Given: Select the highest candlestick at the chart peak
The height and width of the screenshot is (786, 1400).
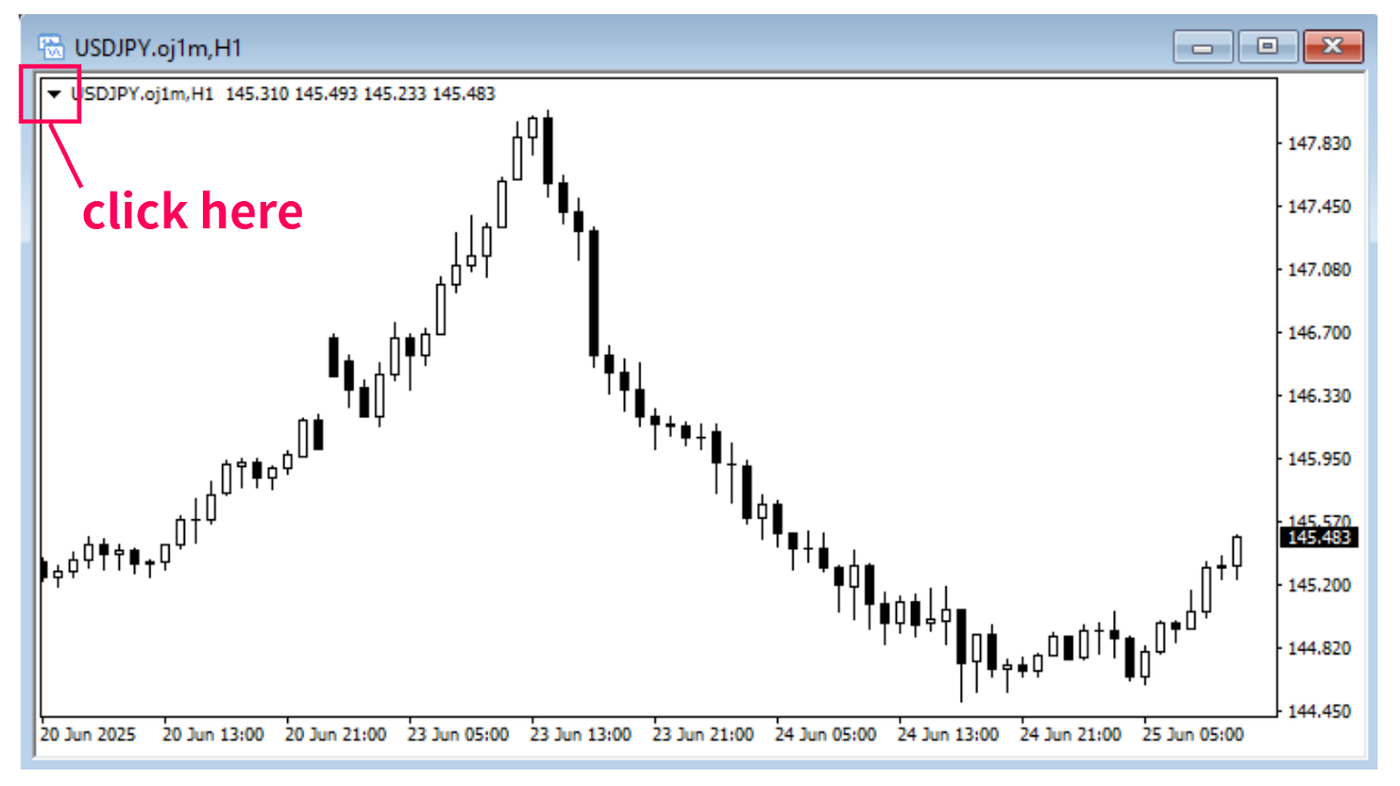Looking at the screenshot, I should pos(548,150).
